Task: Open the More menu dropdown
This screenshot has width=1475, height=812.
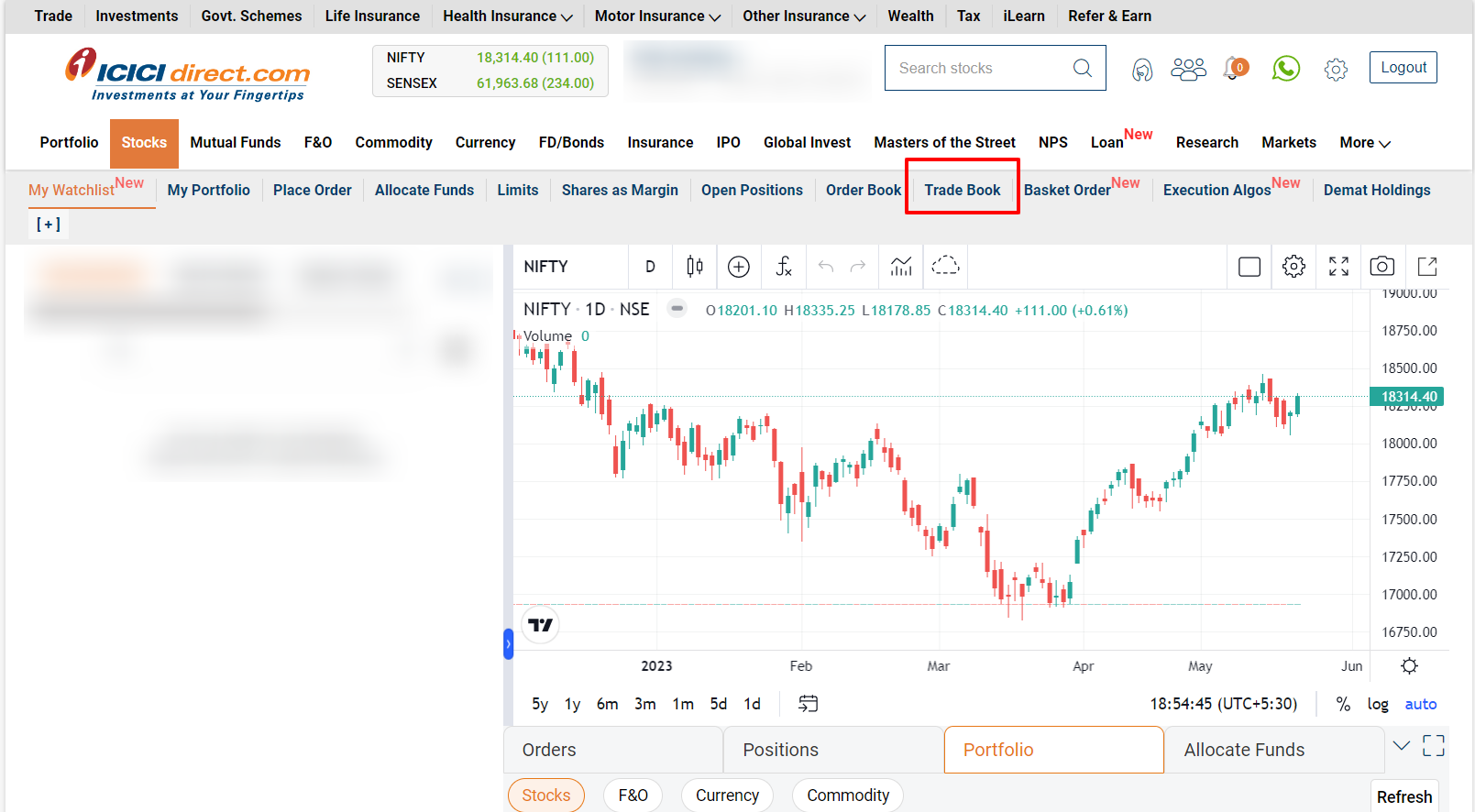Action: [x=1365, y=143]
